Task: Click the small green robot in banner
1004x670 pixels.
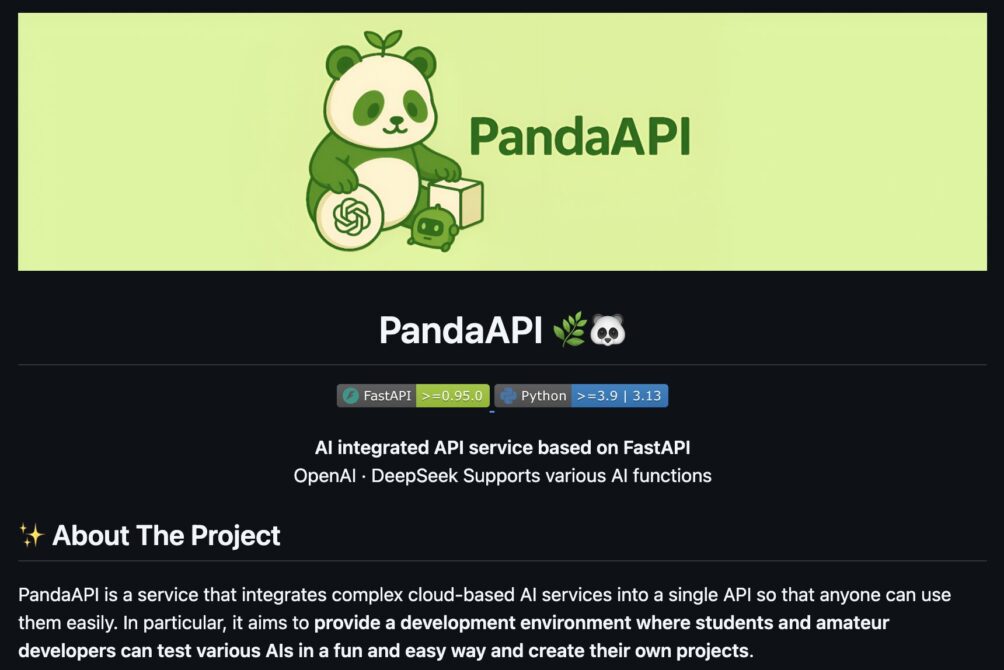Action: pos(432,228)
